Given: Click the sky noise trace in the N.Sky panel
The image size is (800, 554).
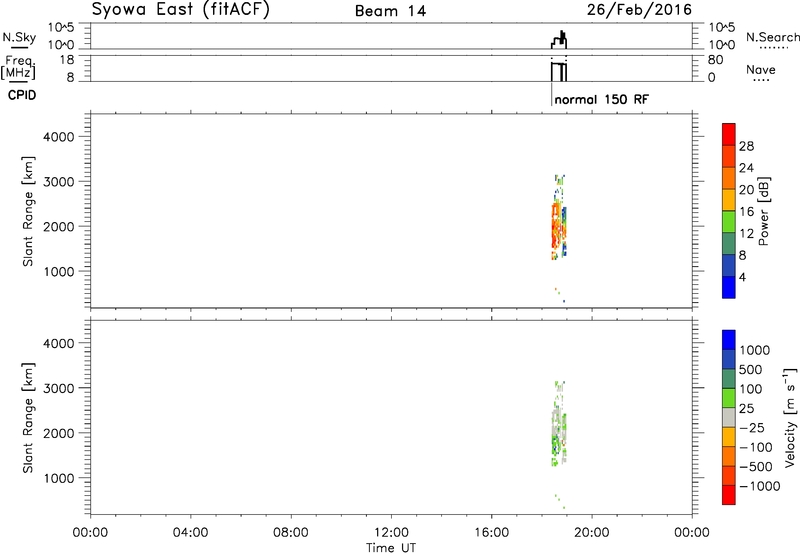Looking at the screenshot, I should (x=559, y=40).
